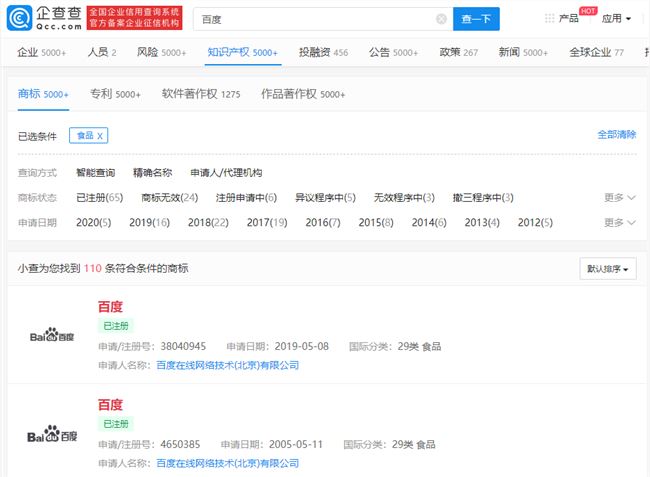Viewport: 650px width, 477px height.
Task: Filter by application year 2018(22)
Action: tap(208, 223)
